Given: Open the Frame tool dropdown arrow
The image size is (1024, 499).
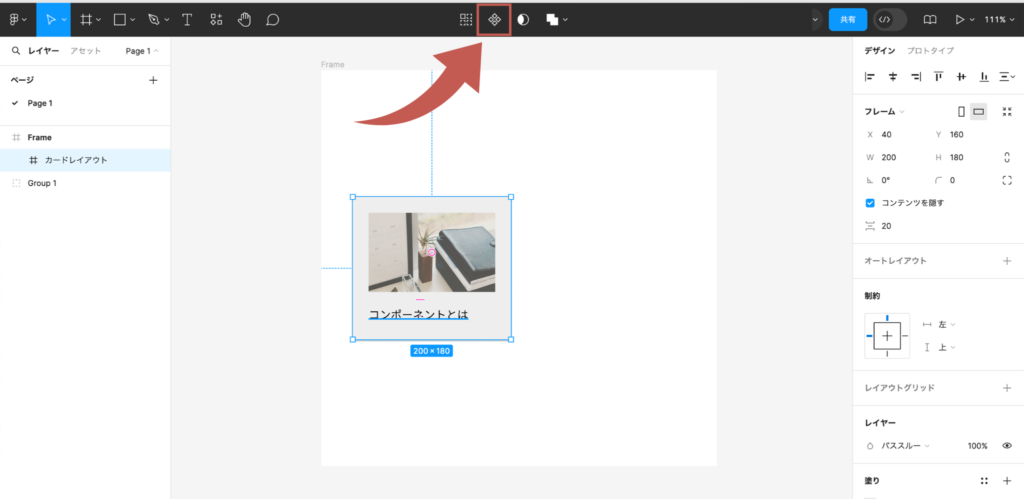Looking at the screenshot, I should click(99, 20).
